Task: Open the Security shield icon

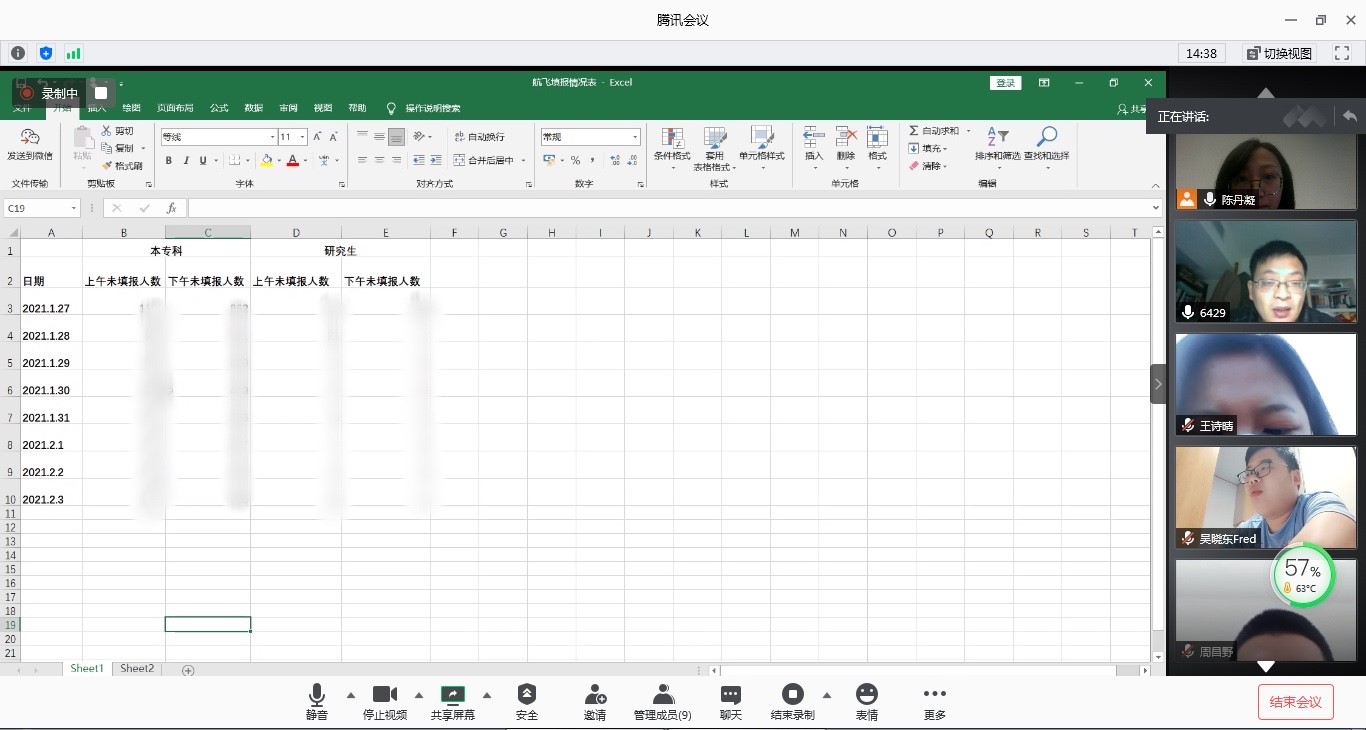Action: (527, 695)
